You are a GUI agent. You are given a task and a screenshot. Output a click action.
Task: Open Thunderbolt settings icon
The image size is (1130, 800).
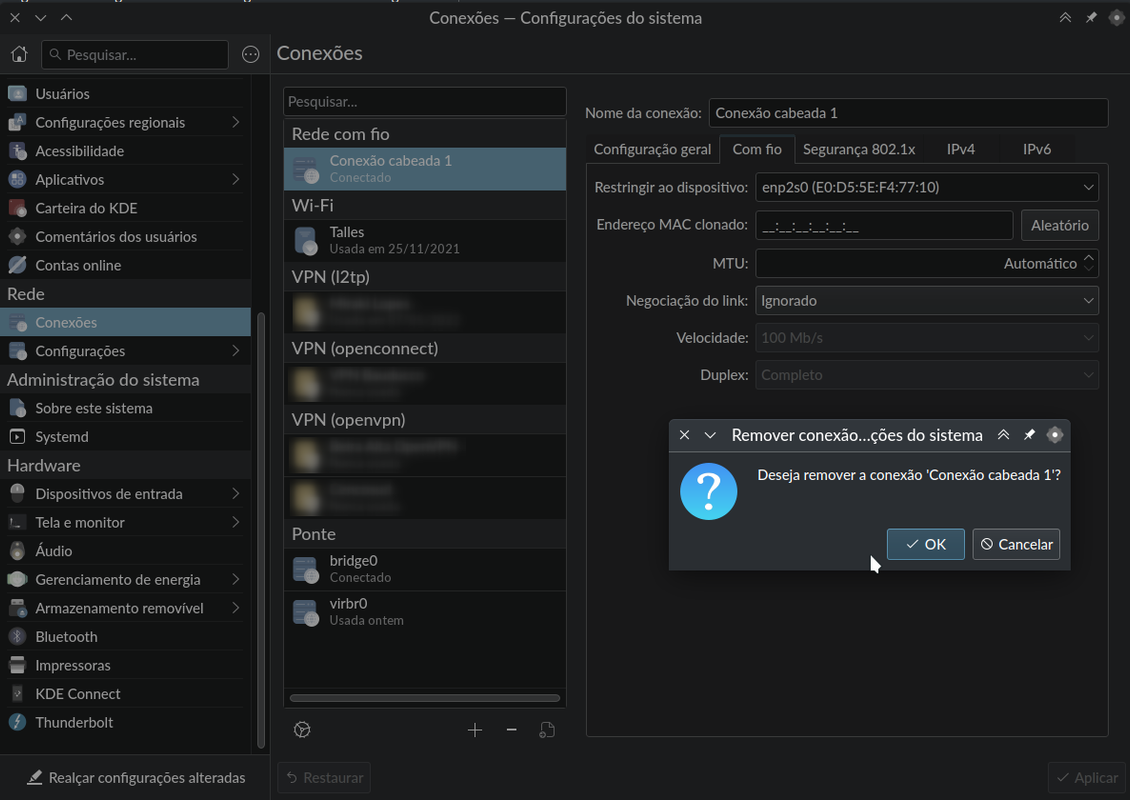(x=17, y=722)
